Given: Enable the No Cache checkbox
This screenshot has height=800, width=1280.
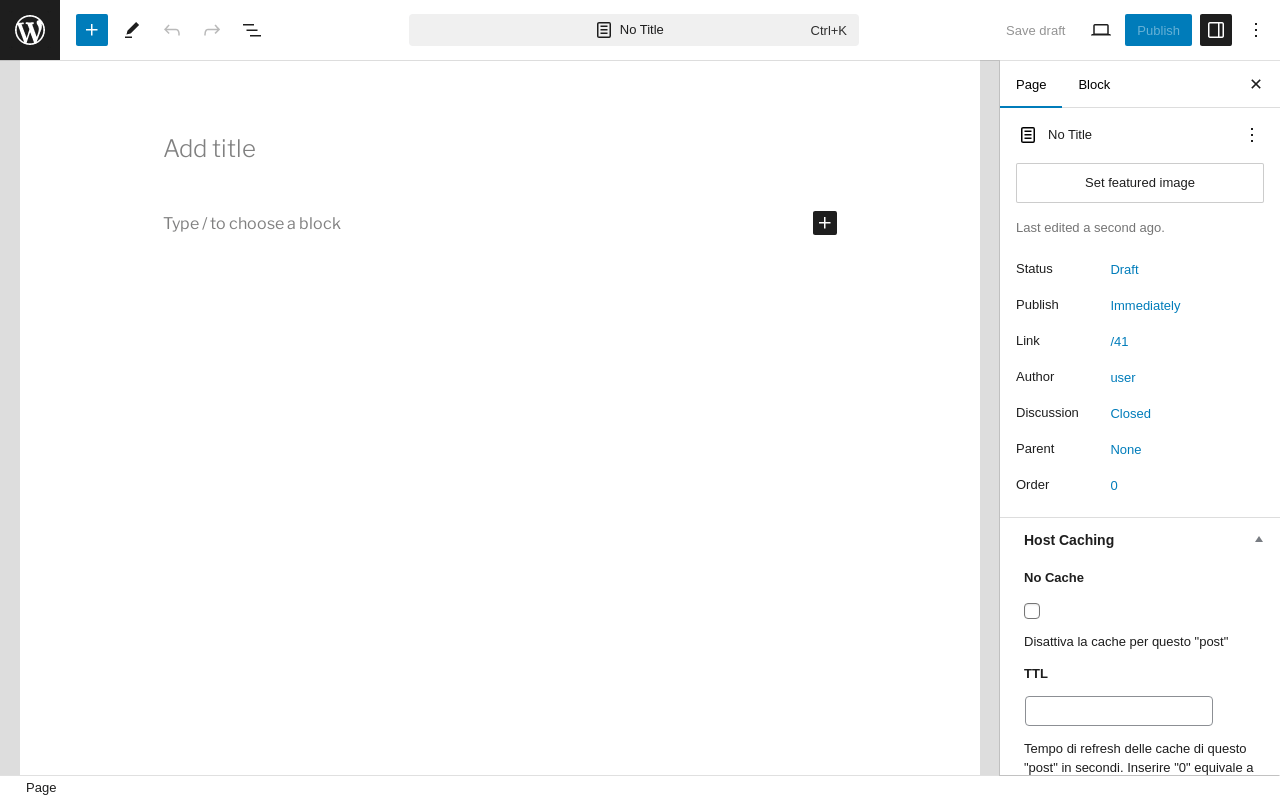Looking at the screenshot, I should [x=1032, y=611].
